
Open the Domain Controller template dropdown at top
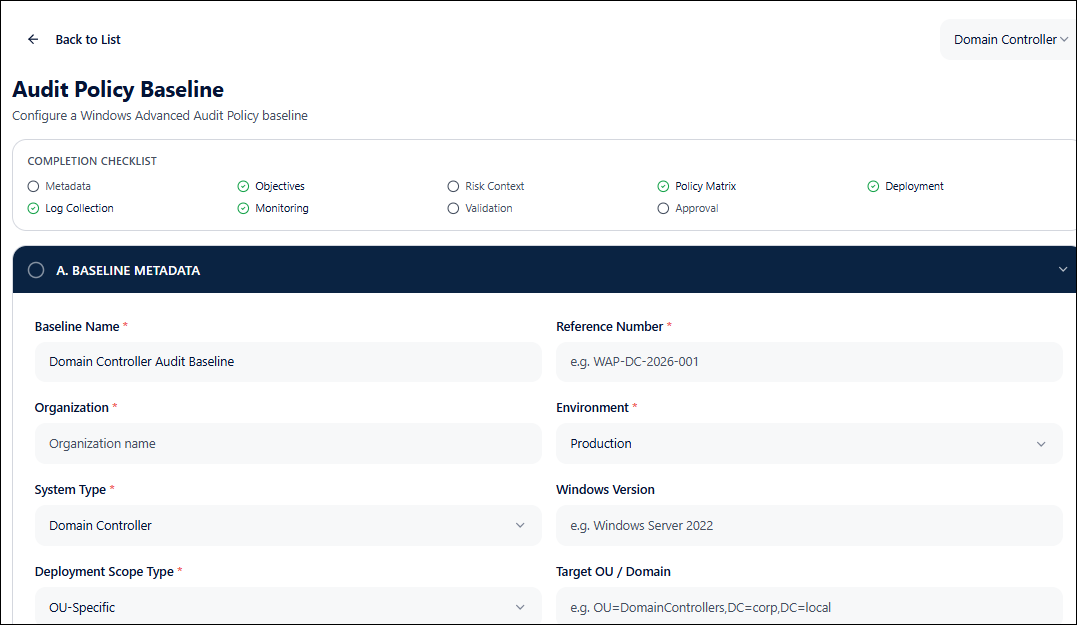pyautogui.click(x=1008, y=39)
